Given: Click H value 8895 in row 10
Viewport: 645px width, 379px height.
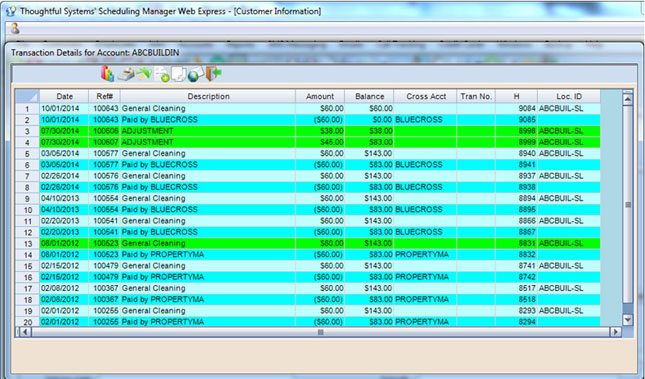Looking at the screenshot, I should (x=527, y=209).
